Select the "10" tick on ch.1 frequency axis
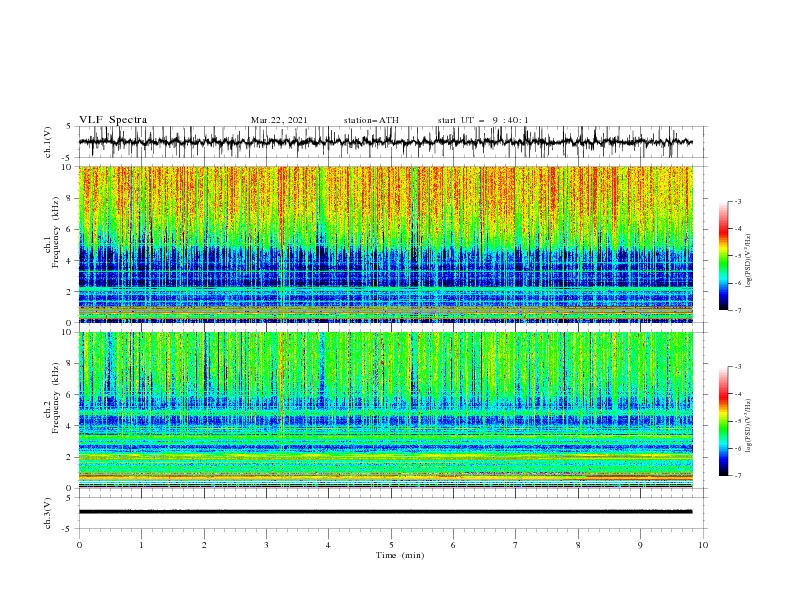 point(69,167)
